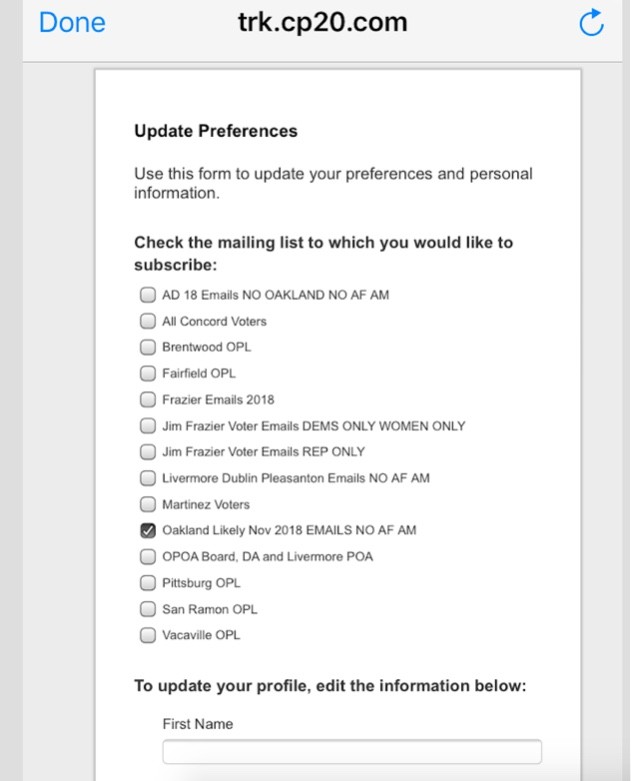
Task: Enable the Pittsburg OPL checkbox
Action: pos(147,583)
